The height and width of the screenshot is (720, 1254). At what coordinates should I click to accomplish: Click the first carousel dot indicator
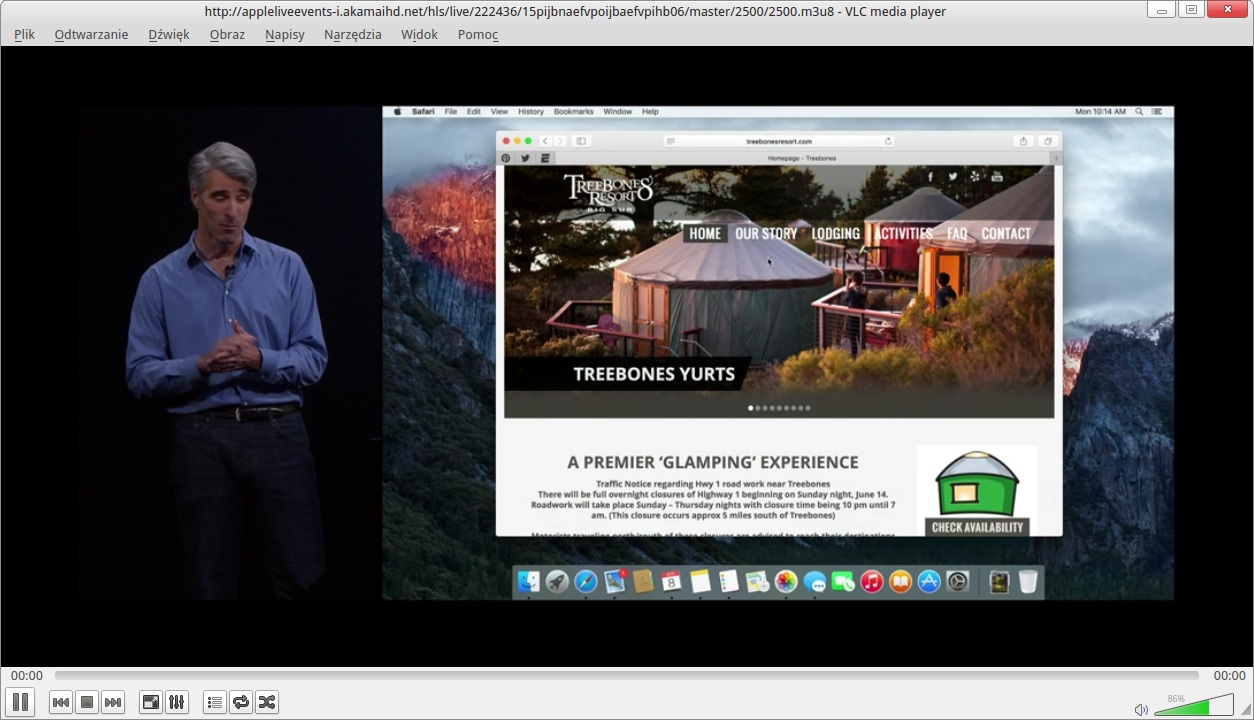click(751, 408)
